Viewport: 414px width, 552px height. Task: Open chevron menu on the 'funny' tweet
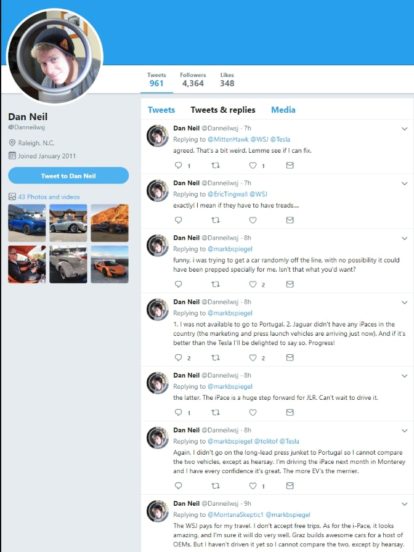404,238
